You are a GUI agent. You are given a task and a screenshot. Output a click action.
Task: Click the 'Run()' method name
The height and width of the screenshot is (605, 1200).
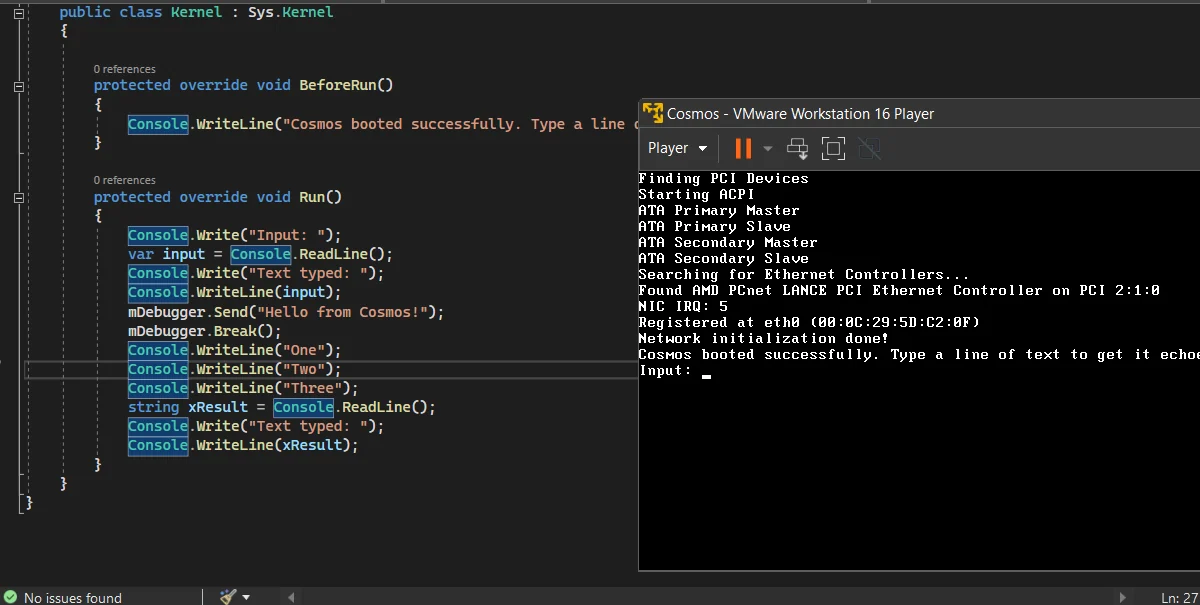pyautogui.click(x=320, y=197)
